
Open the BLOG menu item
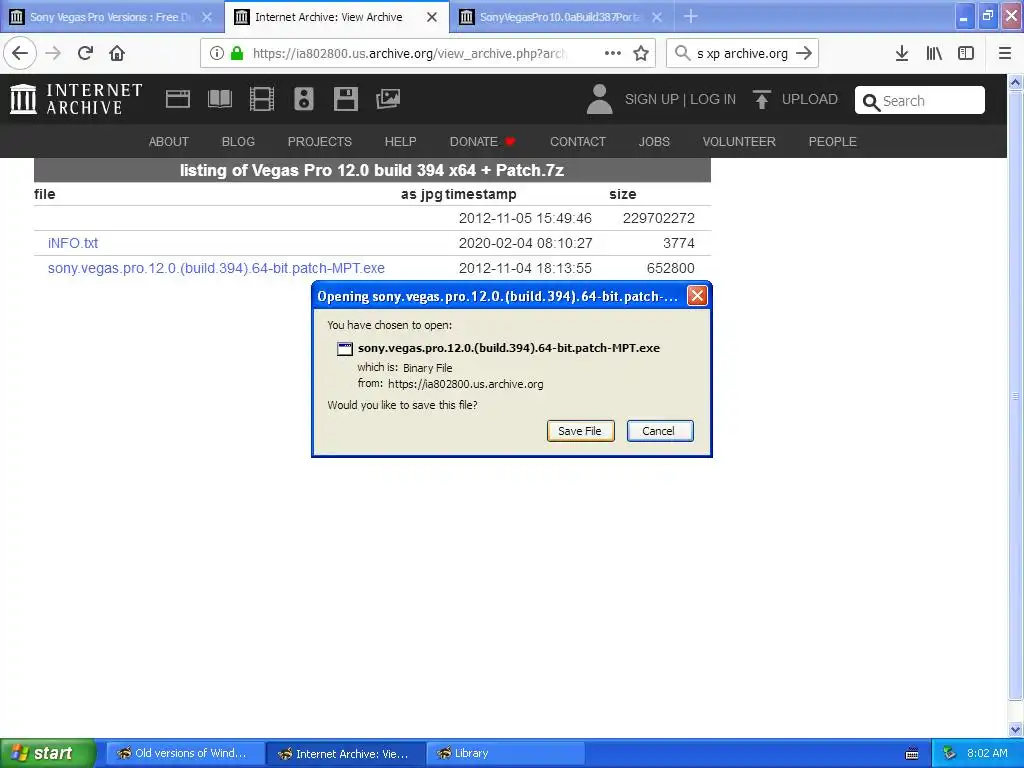tap(238, 142)
